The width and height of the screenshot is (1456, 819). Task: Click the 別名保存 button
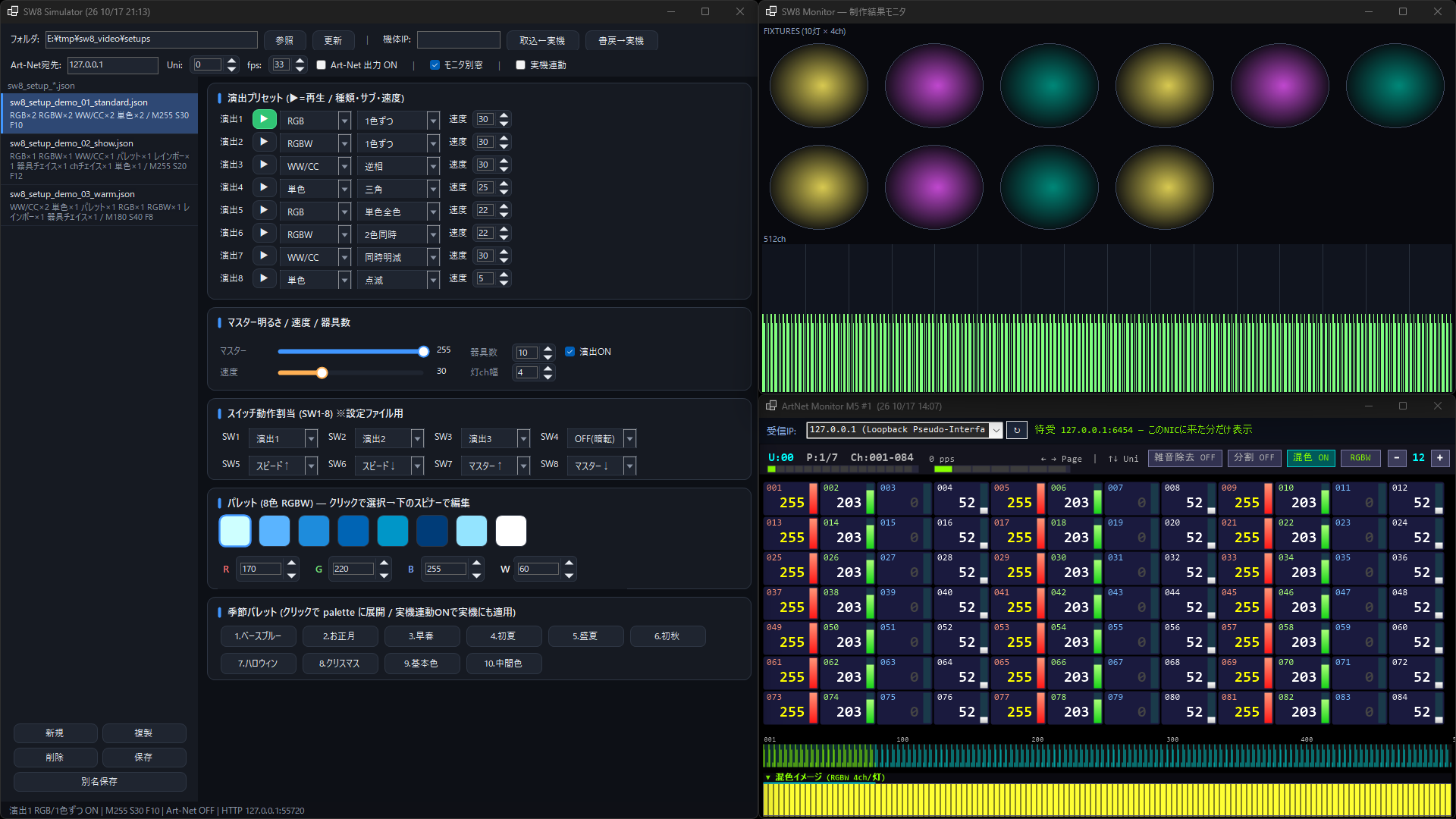click(99, 781)
